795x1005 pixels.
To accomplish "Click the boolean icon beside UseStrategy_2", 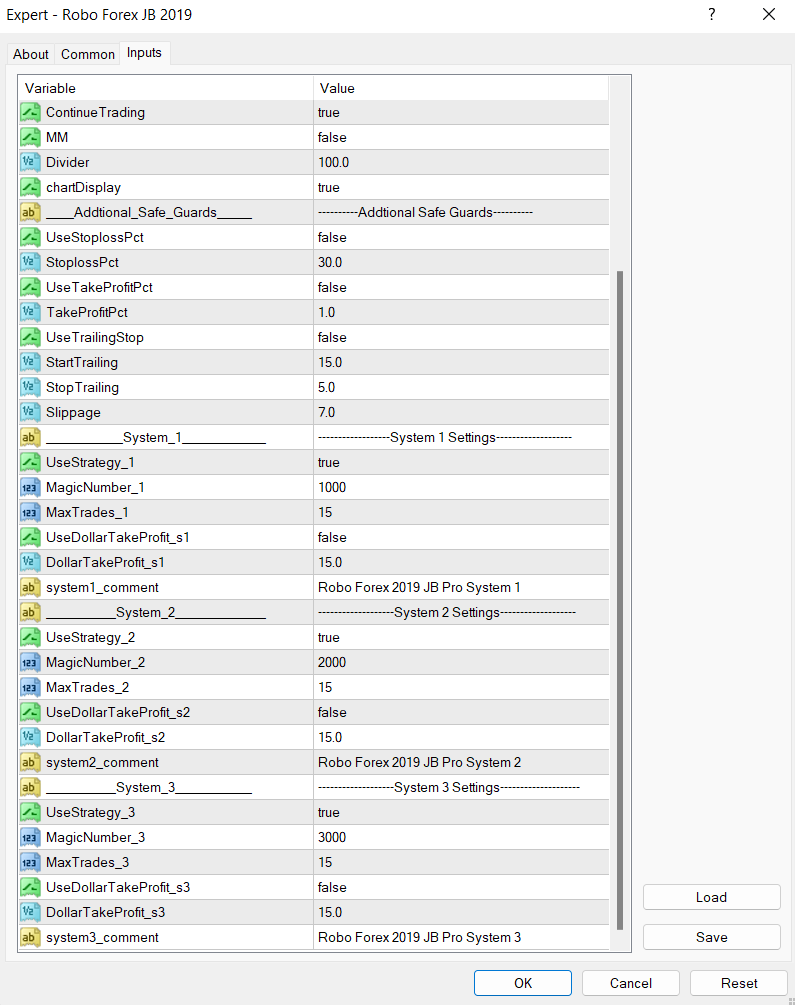I will [x=30, y=638].
